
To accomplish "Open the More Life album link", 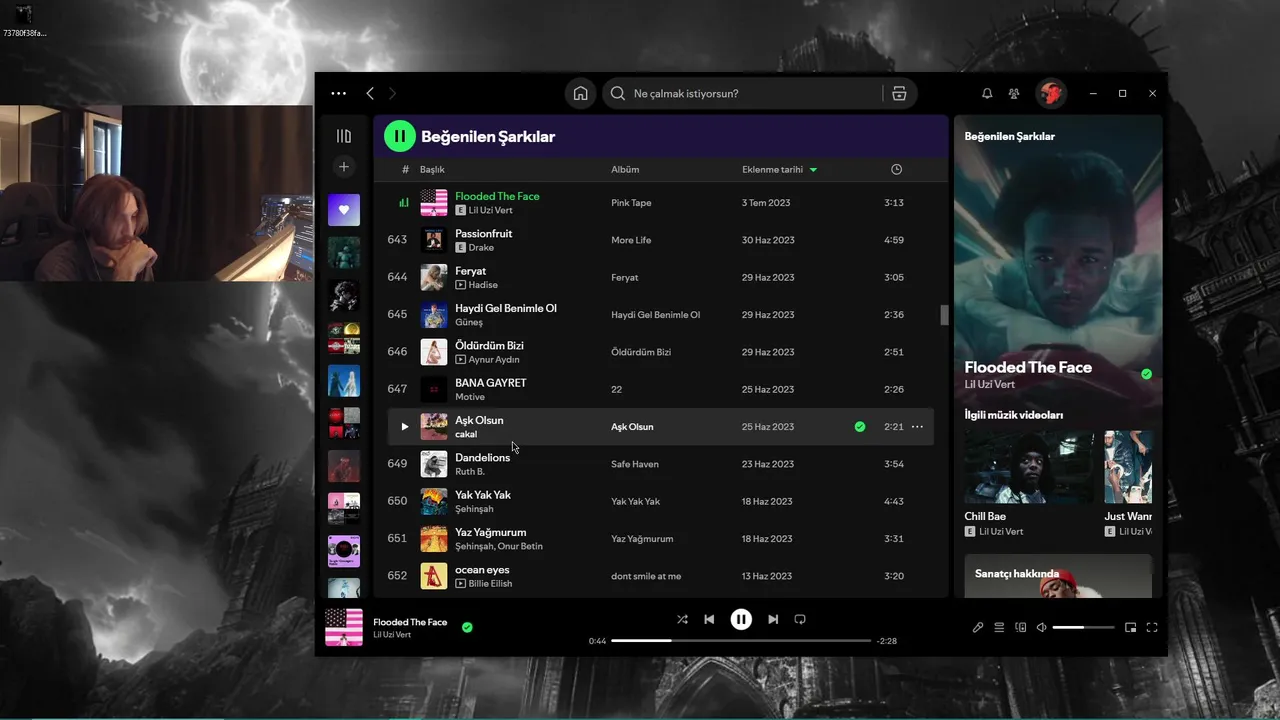I will 631,240.
